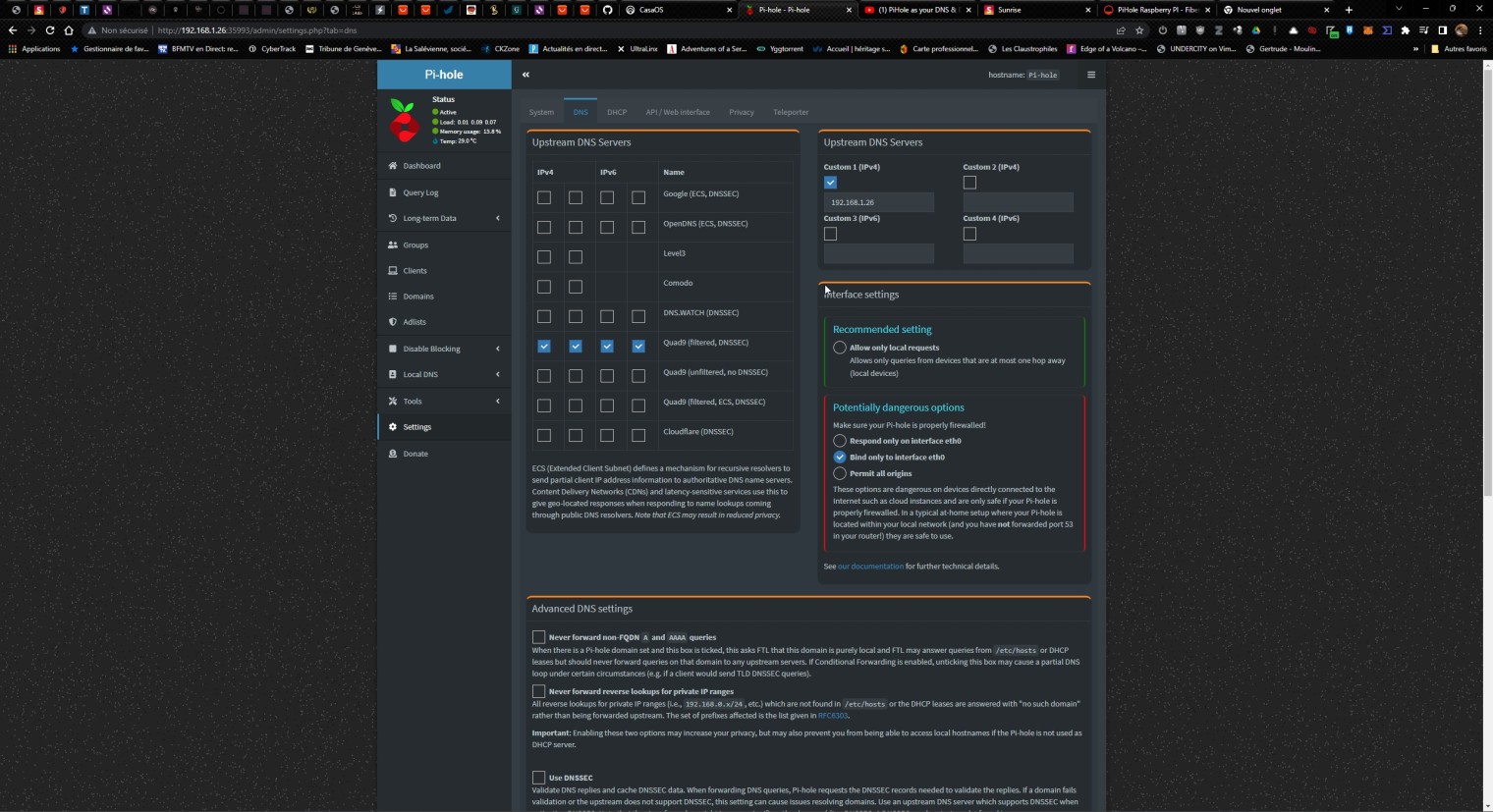Open Query Log via its file icon
This screenshot has height=812, width=1493.
point(393,192)
